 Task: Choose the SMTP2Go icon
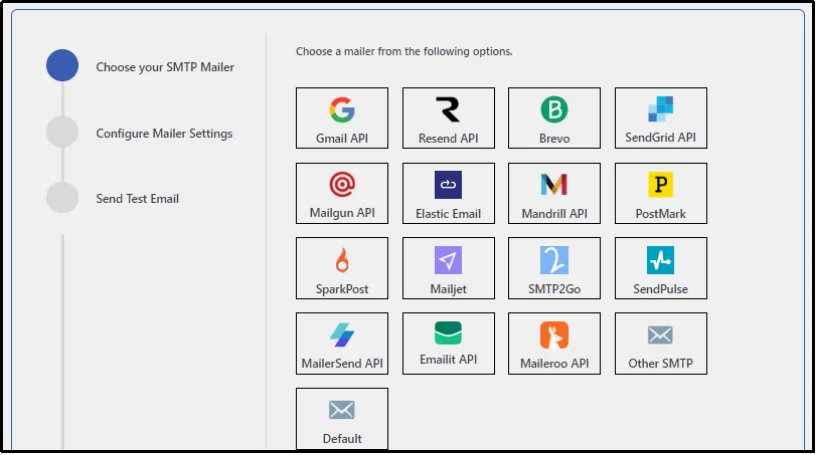pyautogui.click(x=554, y=260)
